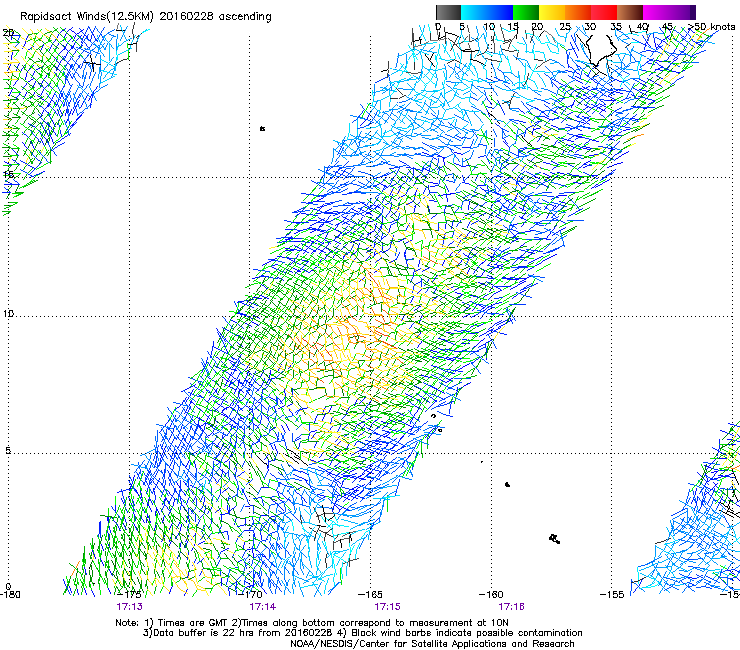
Task: Click the -180 longitude axis label
Action: (x=10, y=594)
